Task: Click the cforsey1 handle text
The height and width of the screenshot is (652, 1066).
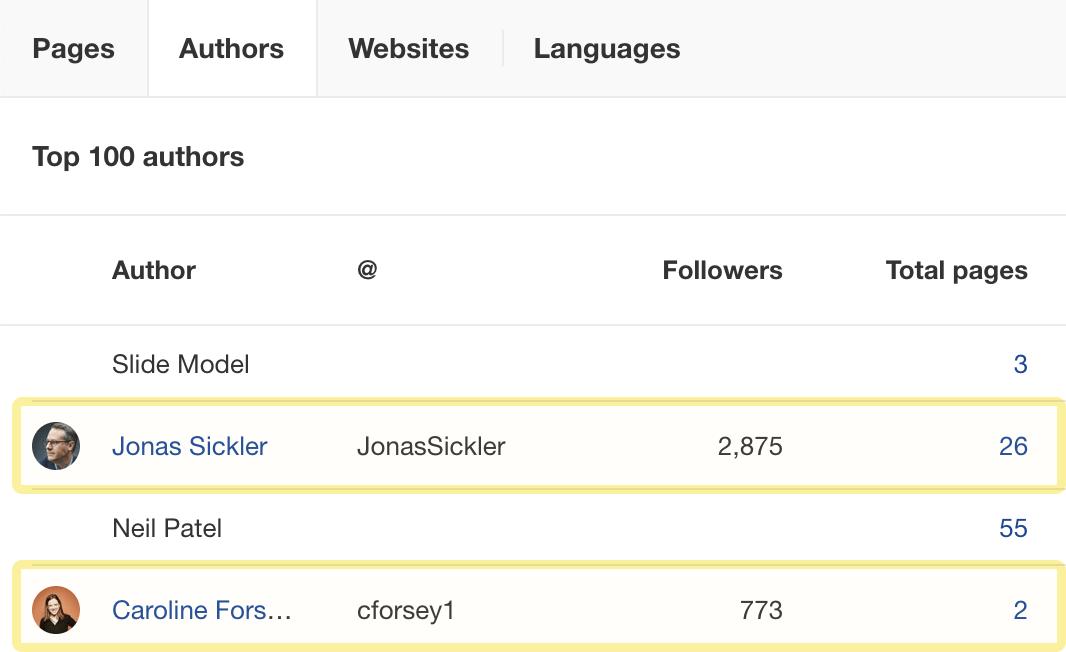Action: 406,610
